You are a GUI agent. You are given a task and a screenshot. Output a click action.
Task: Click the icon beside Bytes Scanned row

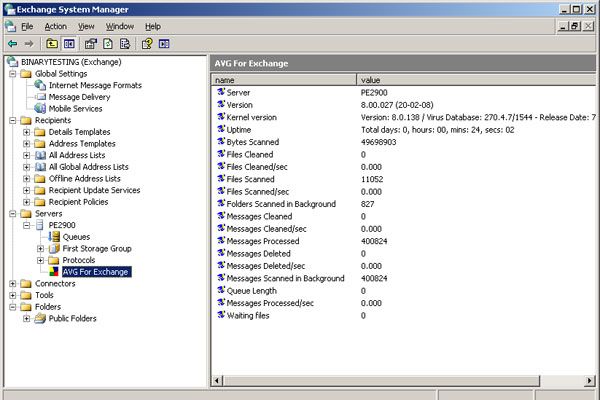coord(221,141)
